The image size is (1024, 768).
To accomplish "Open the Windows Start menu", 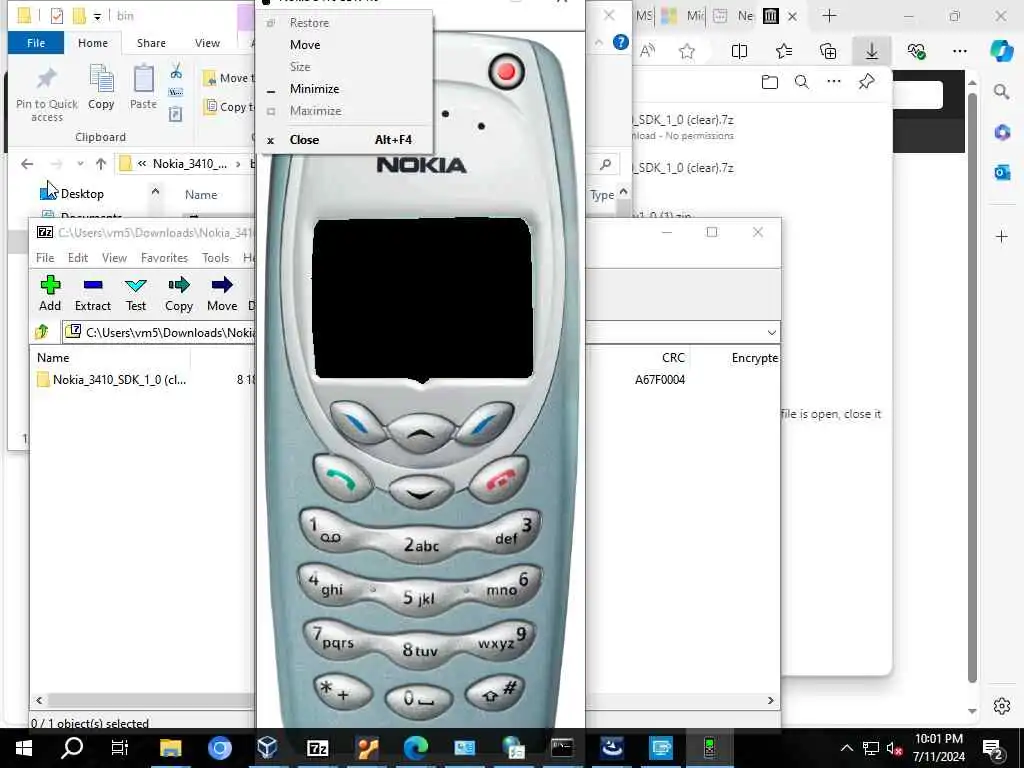I will (24, 748).
